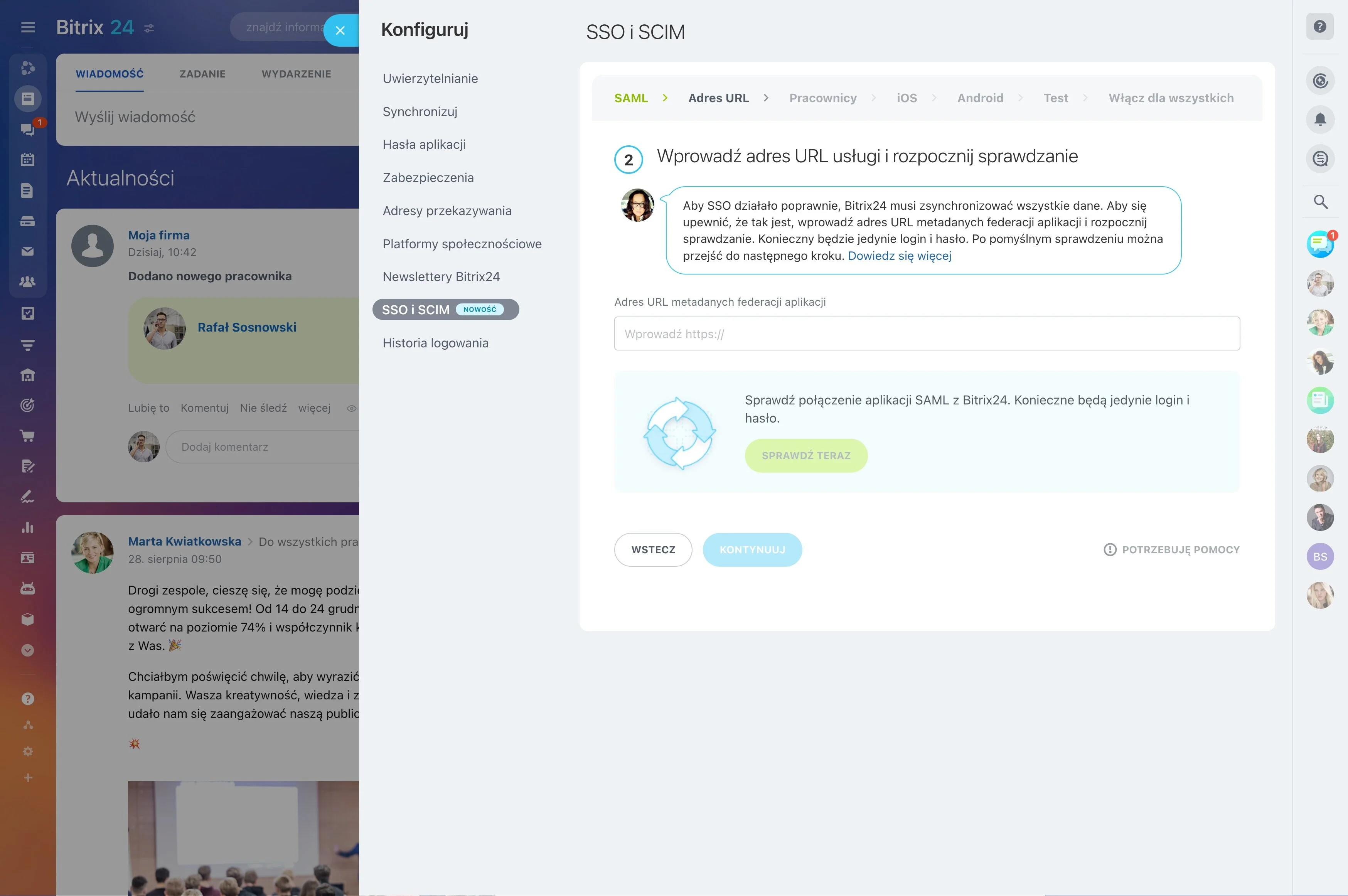This screenshot has height=896, width=1348.
Task: Click the WSTECZ button
Action: [x=653, y=550]
